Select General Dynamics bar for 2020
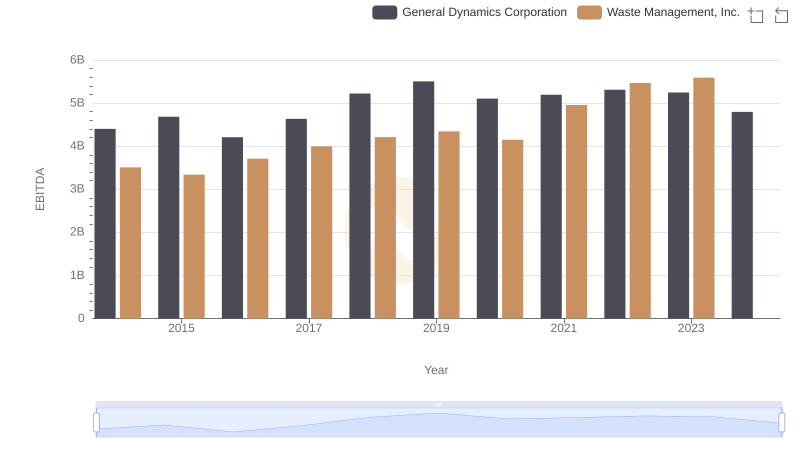800x461 pixels. (x=487, y=209)
